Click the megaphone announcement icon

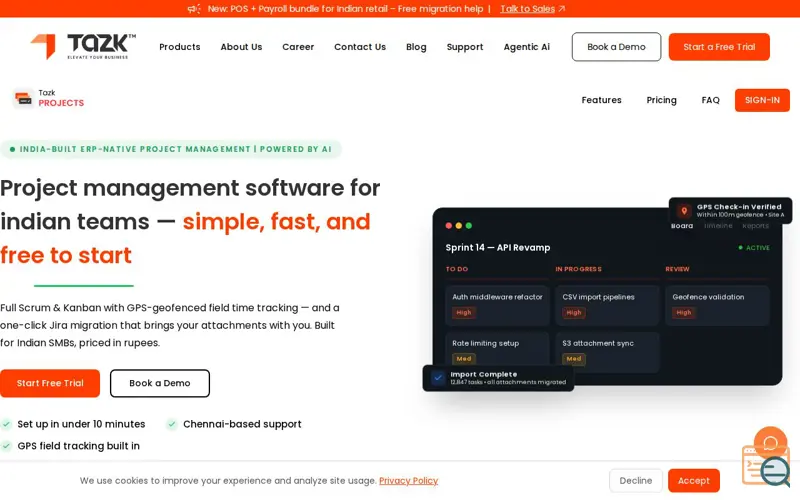[194, 9]
